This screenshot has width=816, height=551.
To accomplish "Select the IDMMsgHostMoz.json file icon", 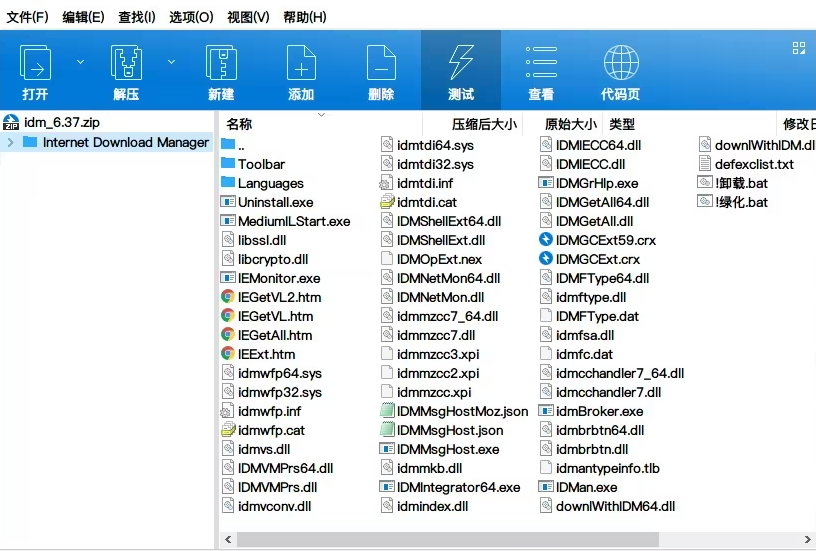I will [387, 411].
